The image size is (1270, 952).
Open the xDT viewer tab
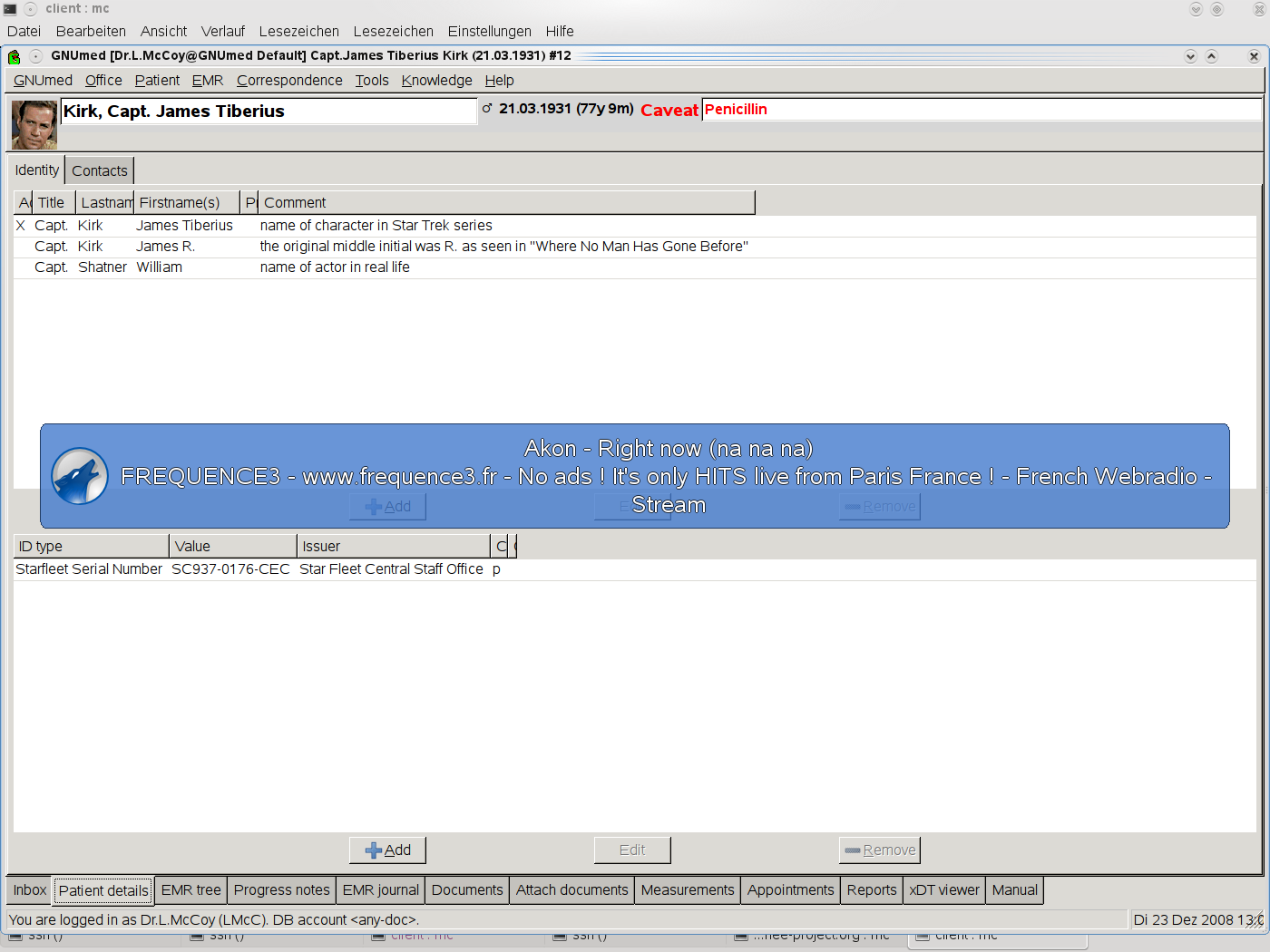pos(944,889)
